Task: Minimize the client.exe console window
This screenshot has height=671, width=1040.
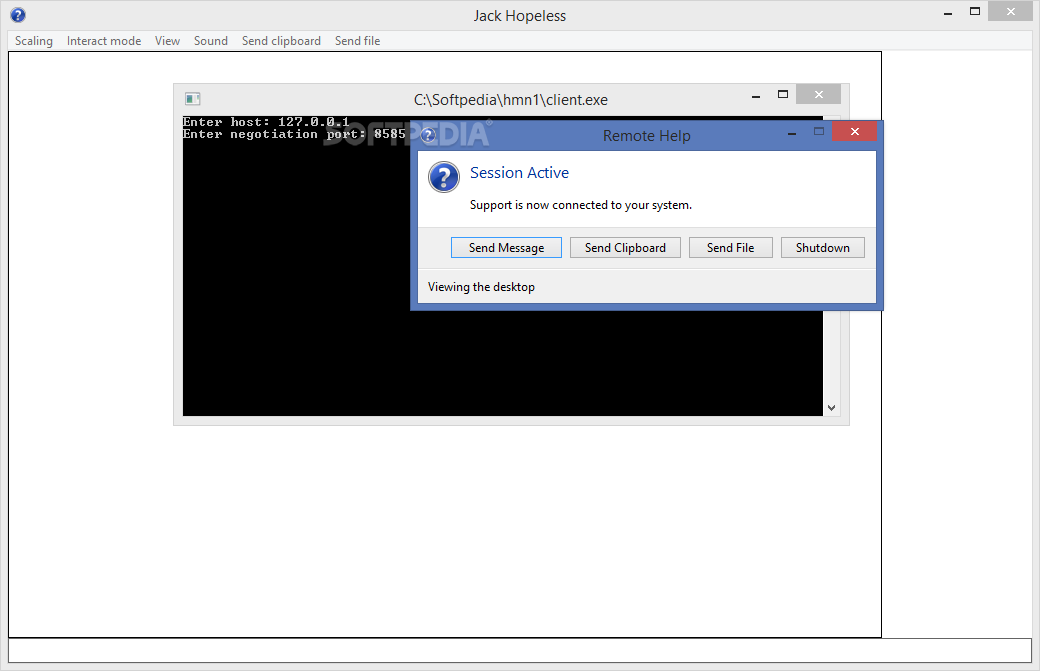Action: 755,96
